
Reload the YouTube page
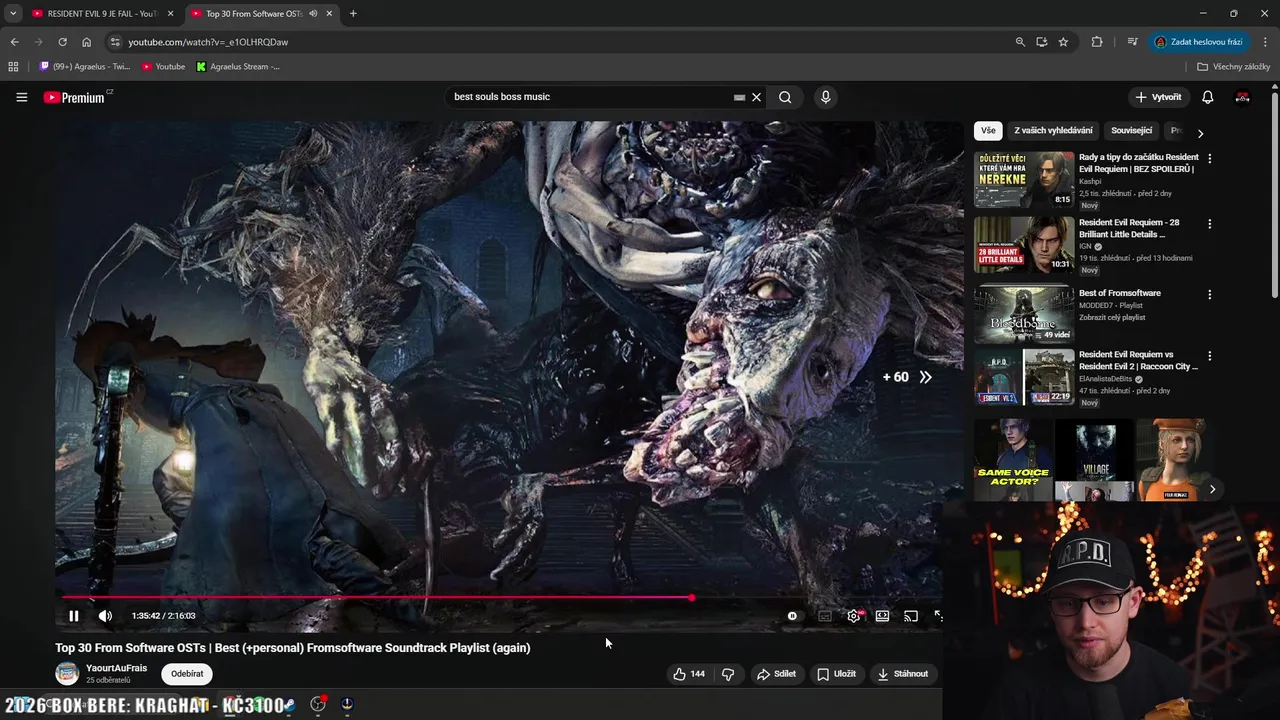tap(62, 42)
